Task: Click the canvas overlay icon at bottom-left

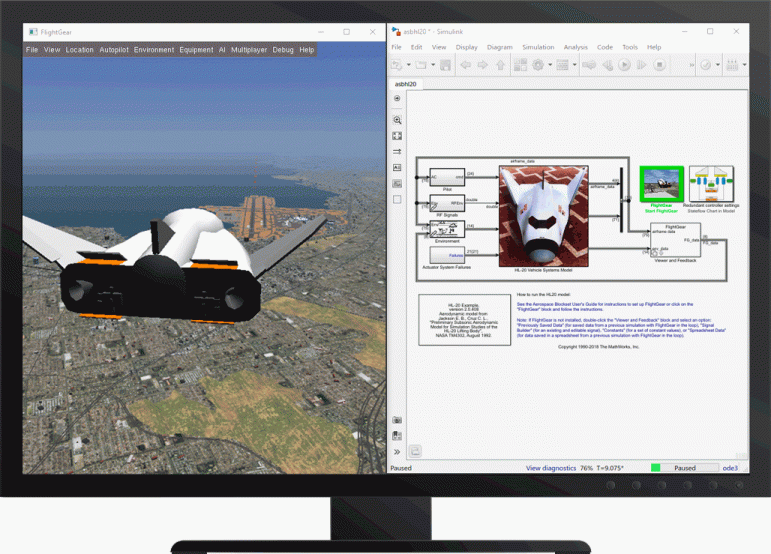Action: pyautogui.click(x=415, y=451)
